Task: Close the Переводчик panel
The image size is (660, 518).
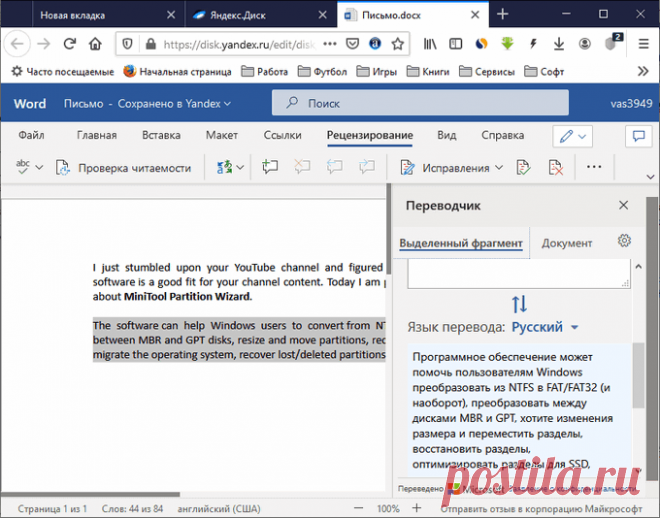Action: [623, 205]
